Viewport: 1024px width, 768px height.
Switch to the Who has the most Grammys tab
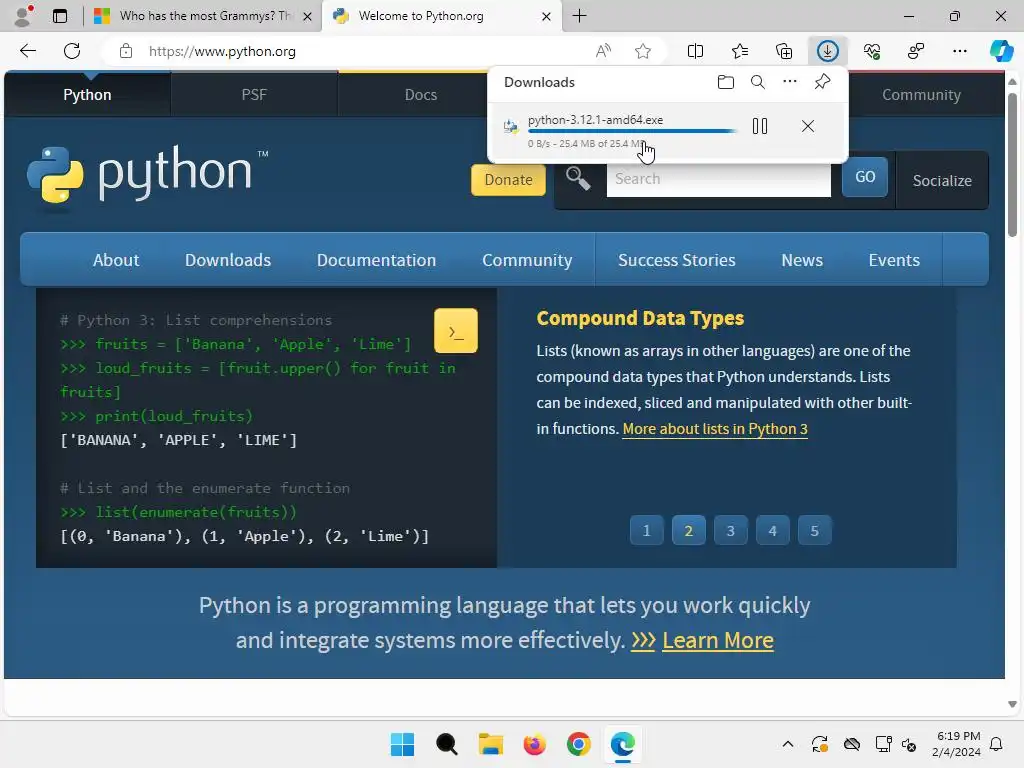(x=203, y=16)
